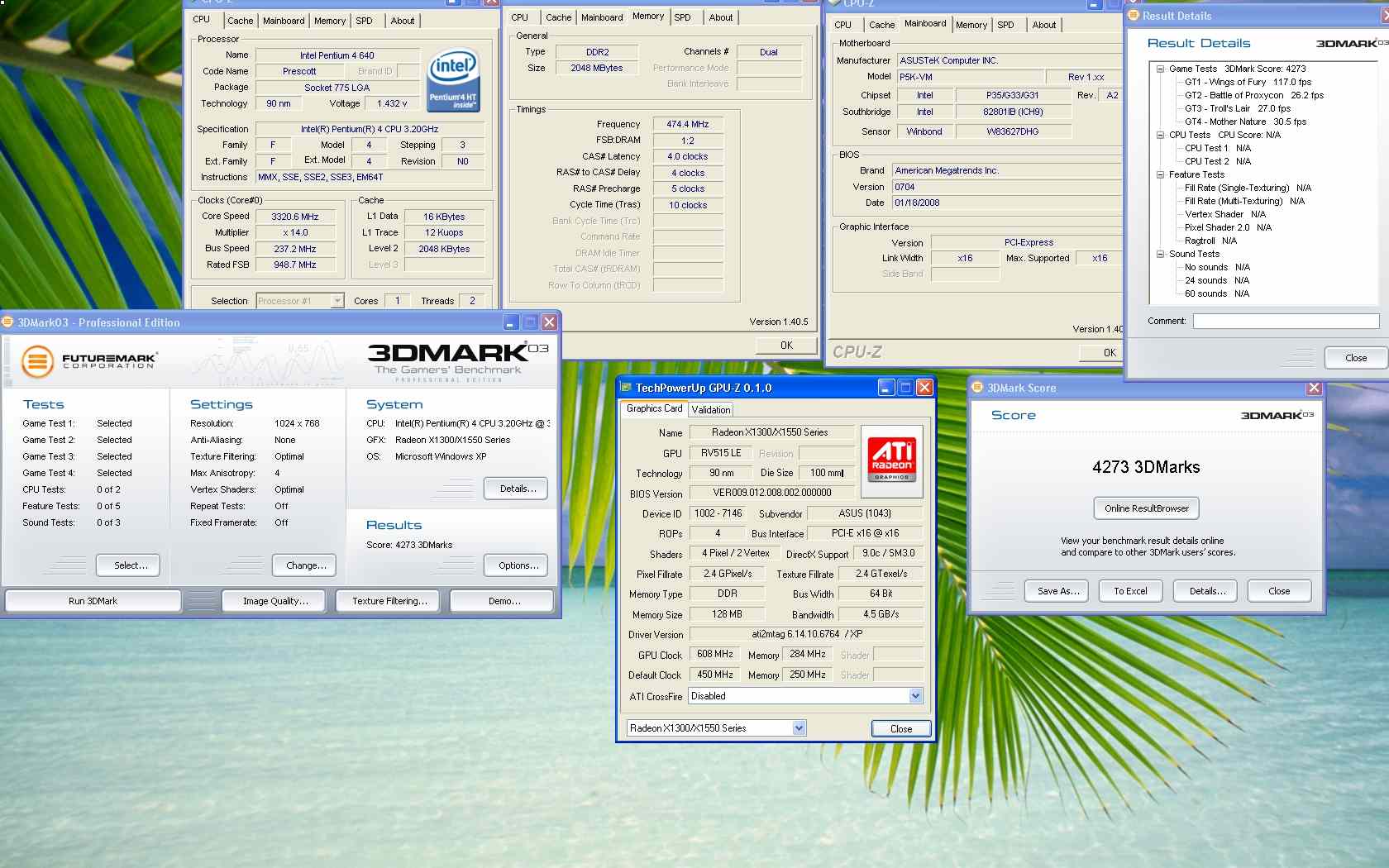This screenshot has height=868, width=1389.
Task: Collapse the Sound Tests tree node
Action: (1160, 254)
